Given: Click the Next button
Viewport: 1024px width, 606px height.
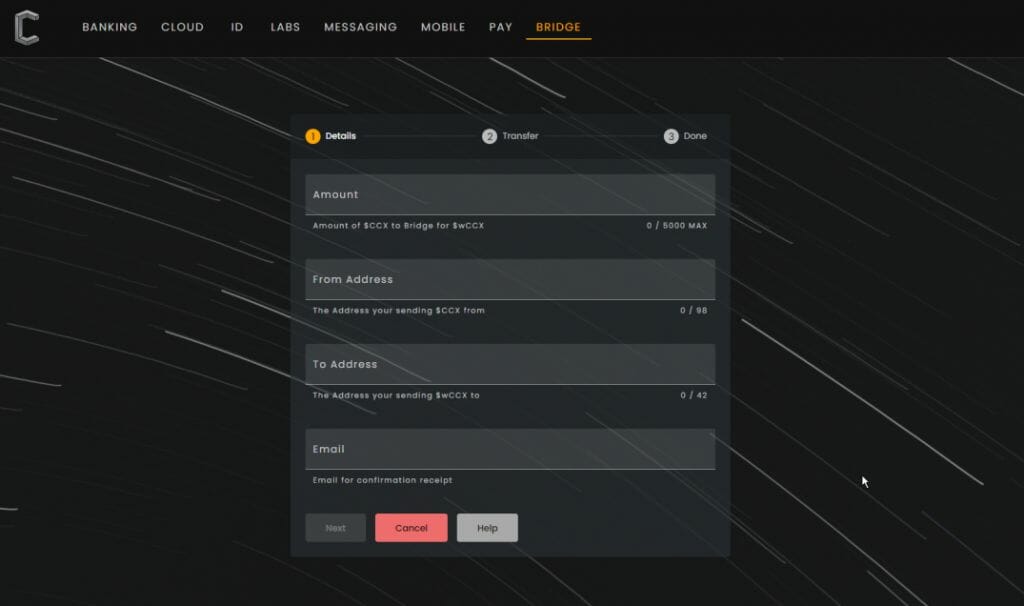Looking at the screenshot, I should click(335, 527).
